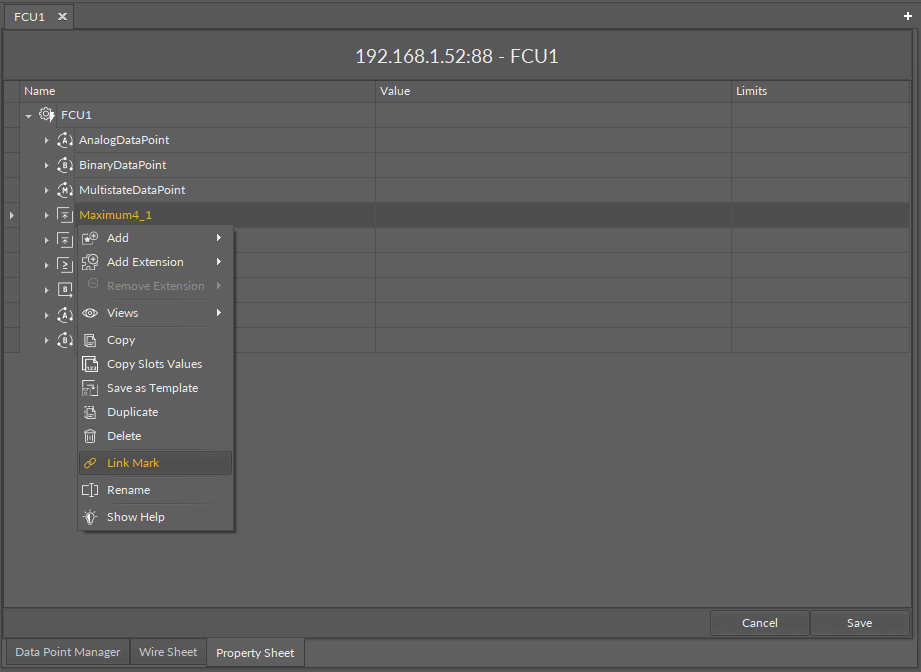This screenshot has height=672, width=921.
Task: Click the MultistateDataPoint node icon
Action: click(x=65, y=190)
